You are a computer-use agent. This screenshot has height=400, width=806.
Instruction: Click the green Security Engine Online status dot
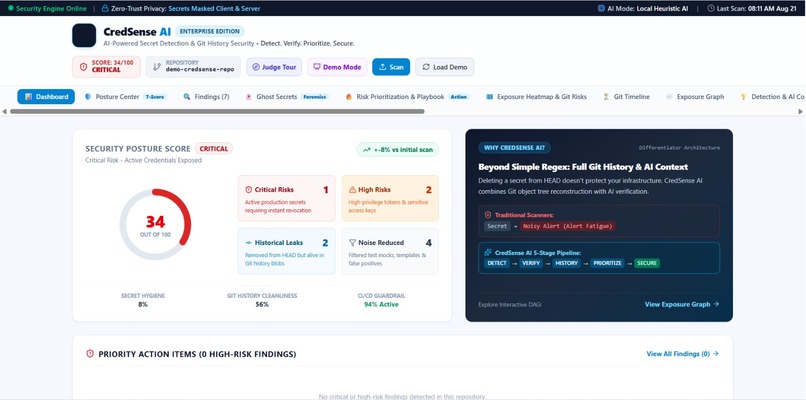point(10,8)
